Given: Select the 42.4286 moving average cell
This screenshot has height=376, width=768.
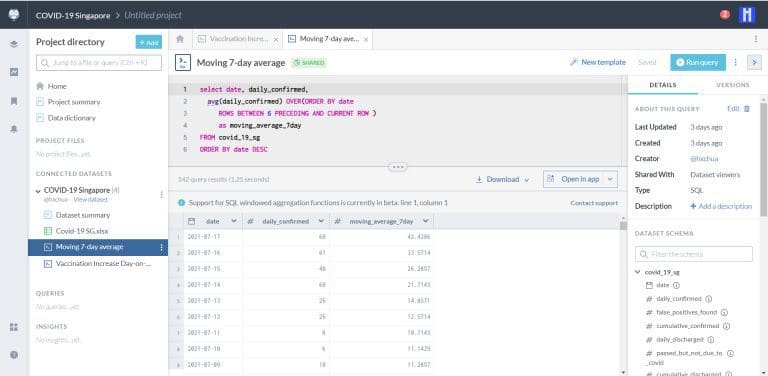Looking at the screenshot, I should tap(382, 237).
